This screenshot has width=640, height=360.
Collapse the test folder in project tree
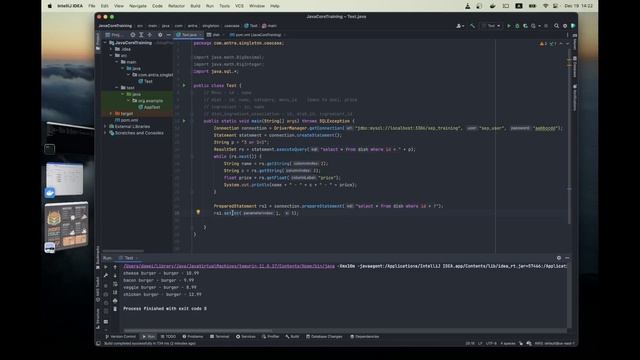117,88
